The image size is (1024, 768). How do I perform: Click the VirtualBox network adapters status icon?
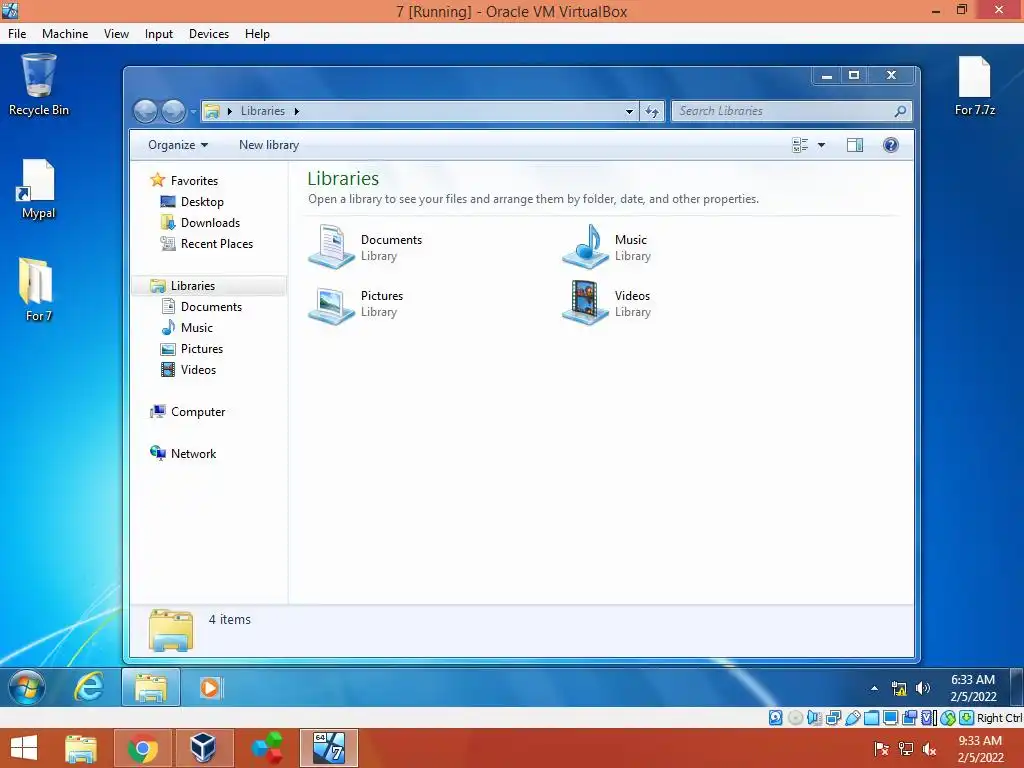pyautogui.click(x=833, y=718)
